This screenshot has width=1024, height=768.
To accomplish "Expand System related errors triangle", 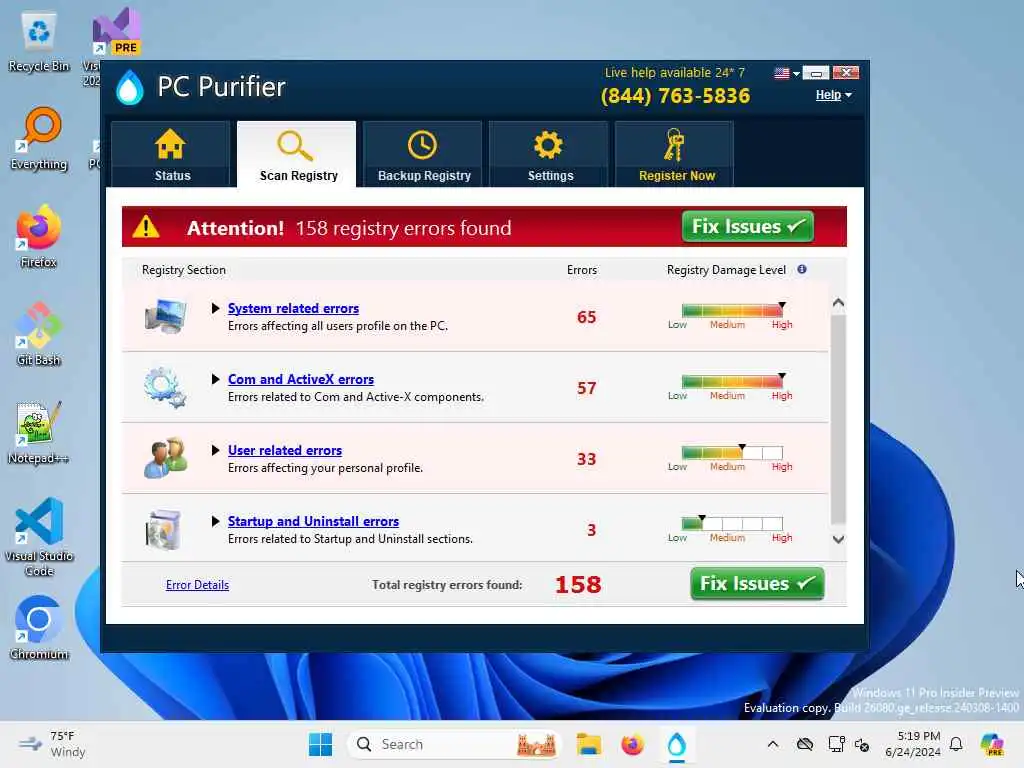I will pyautogui.click(x=216, y=308).
